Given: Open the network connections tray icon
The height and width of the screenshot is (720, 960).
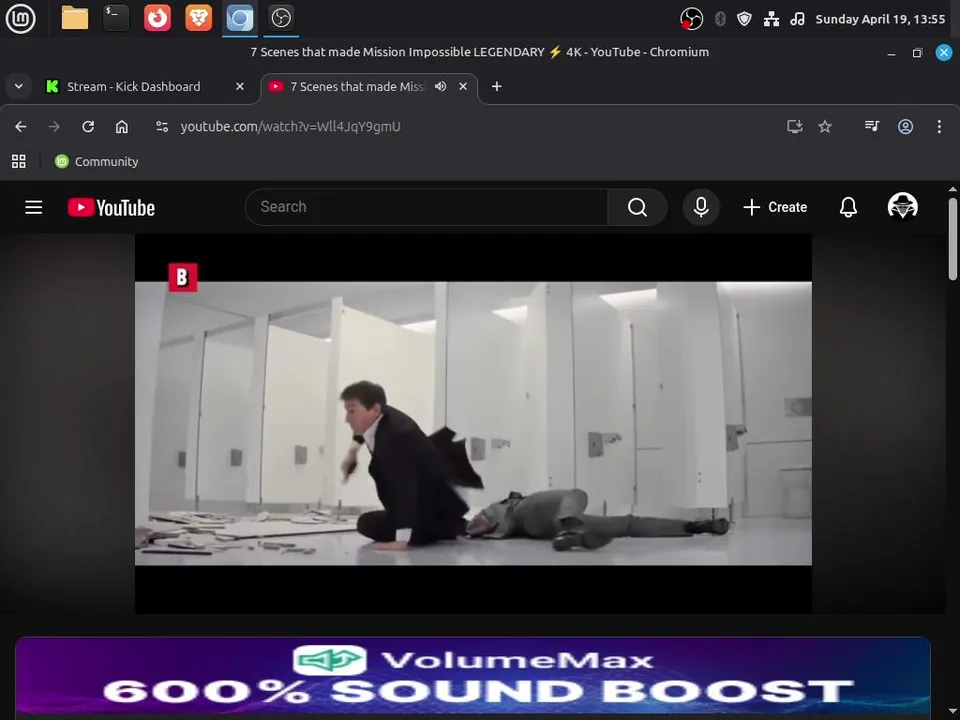Looking at the screenshot, I should 771,19.
